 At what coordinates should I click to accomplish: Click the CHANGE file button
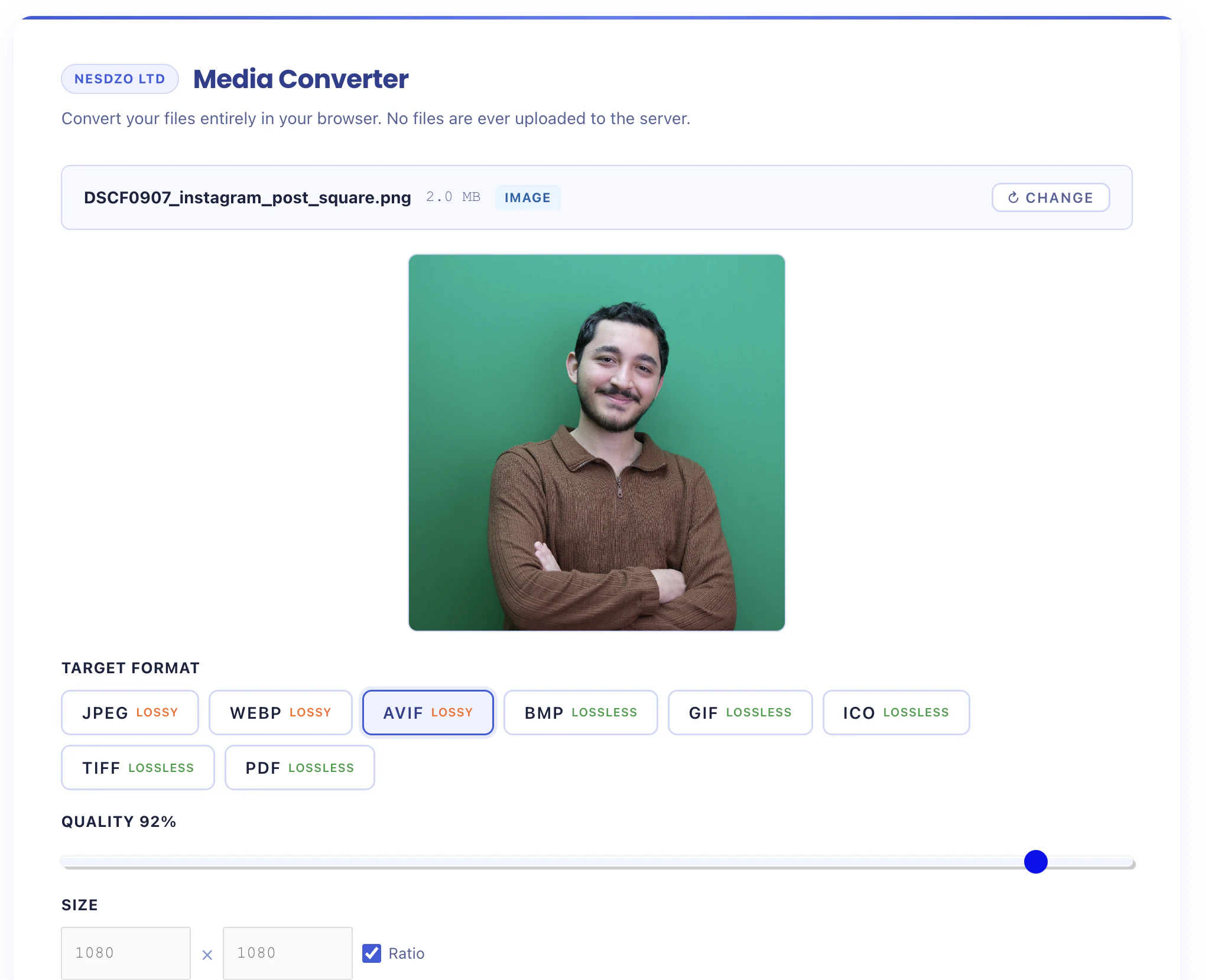(x=1050, y=197)
